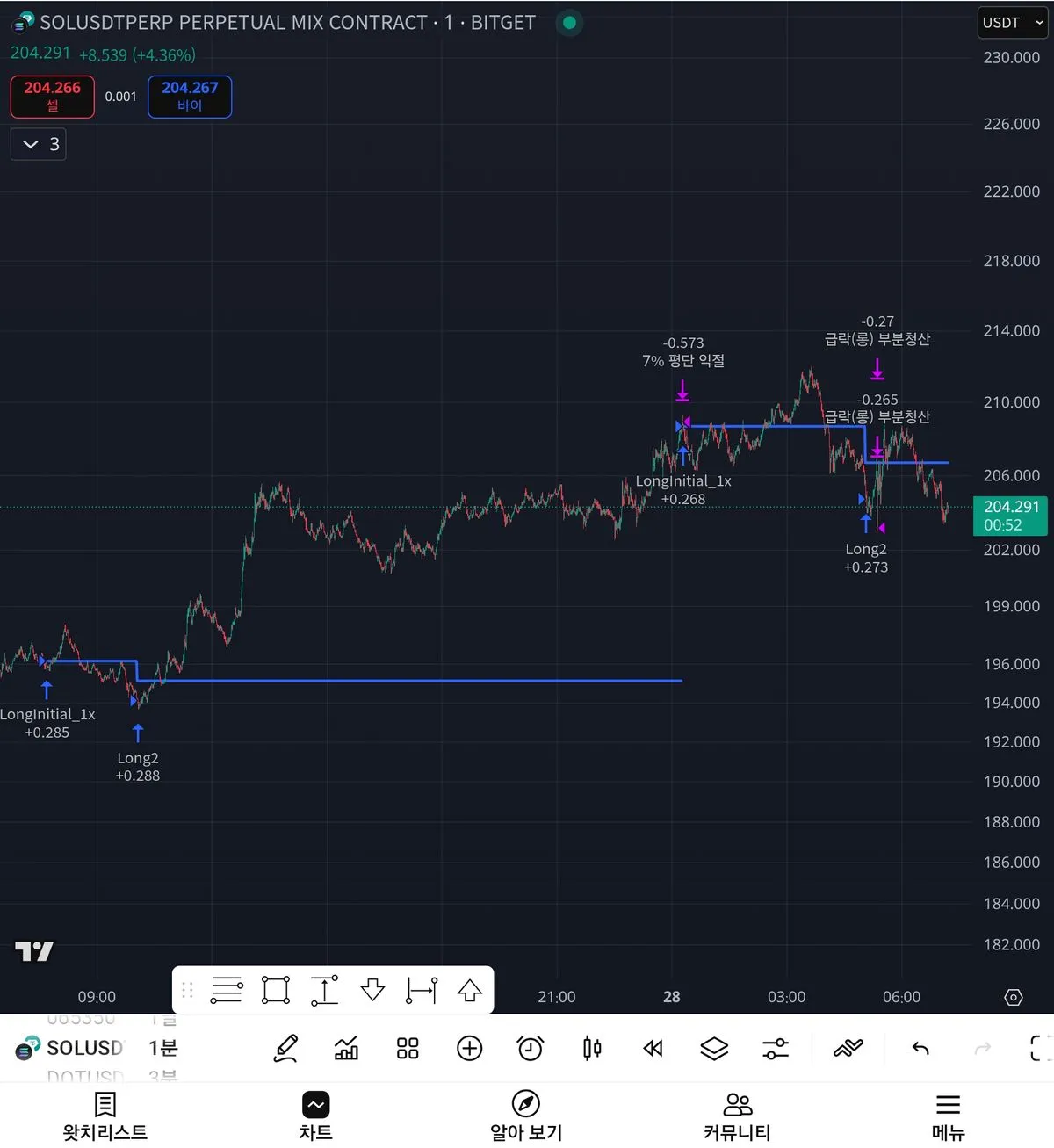Click the Long2 +0.288 entry marker
Screen dimensions: 1054x1148
click(138, 767)
